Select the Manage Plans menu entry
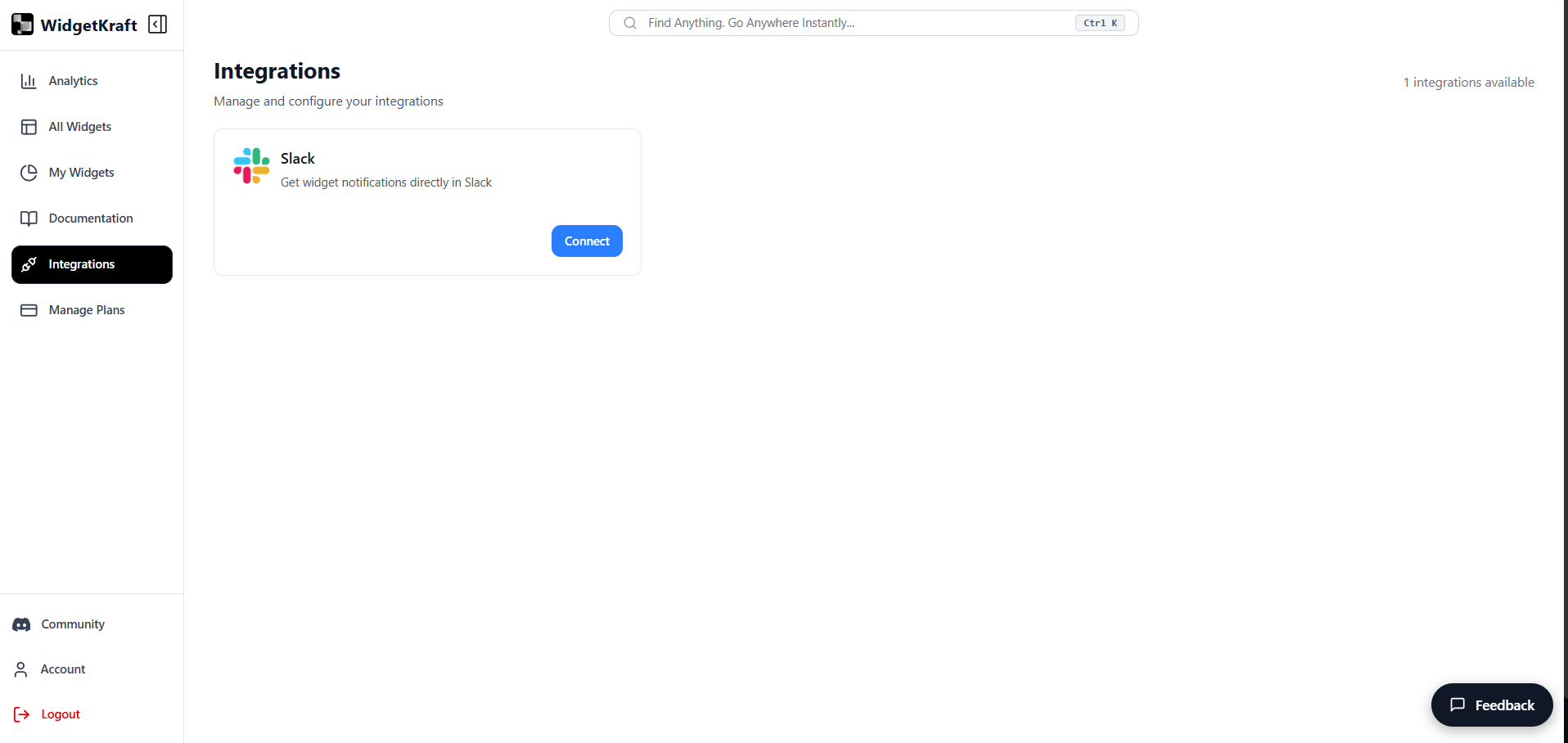The height and width of the screenshot is (743, 1568). click(x=86, y=309)
